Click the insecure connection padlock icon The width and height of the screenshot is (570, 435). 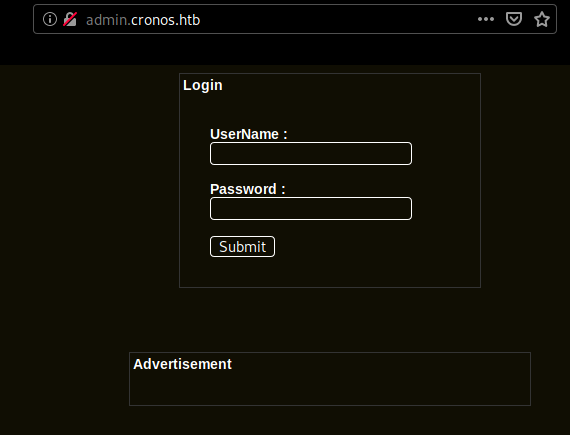pyautogui.click(x=70, y=19)
